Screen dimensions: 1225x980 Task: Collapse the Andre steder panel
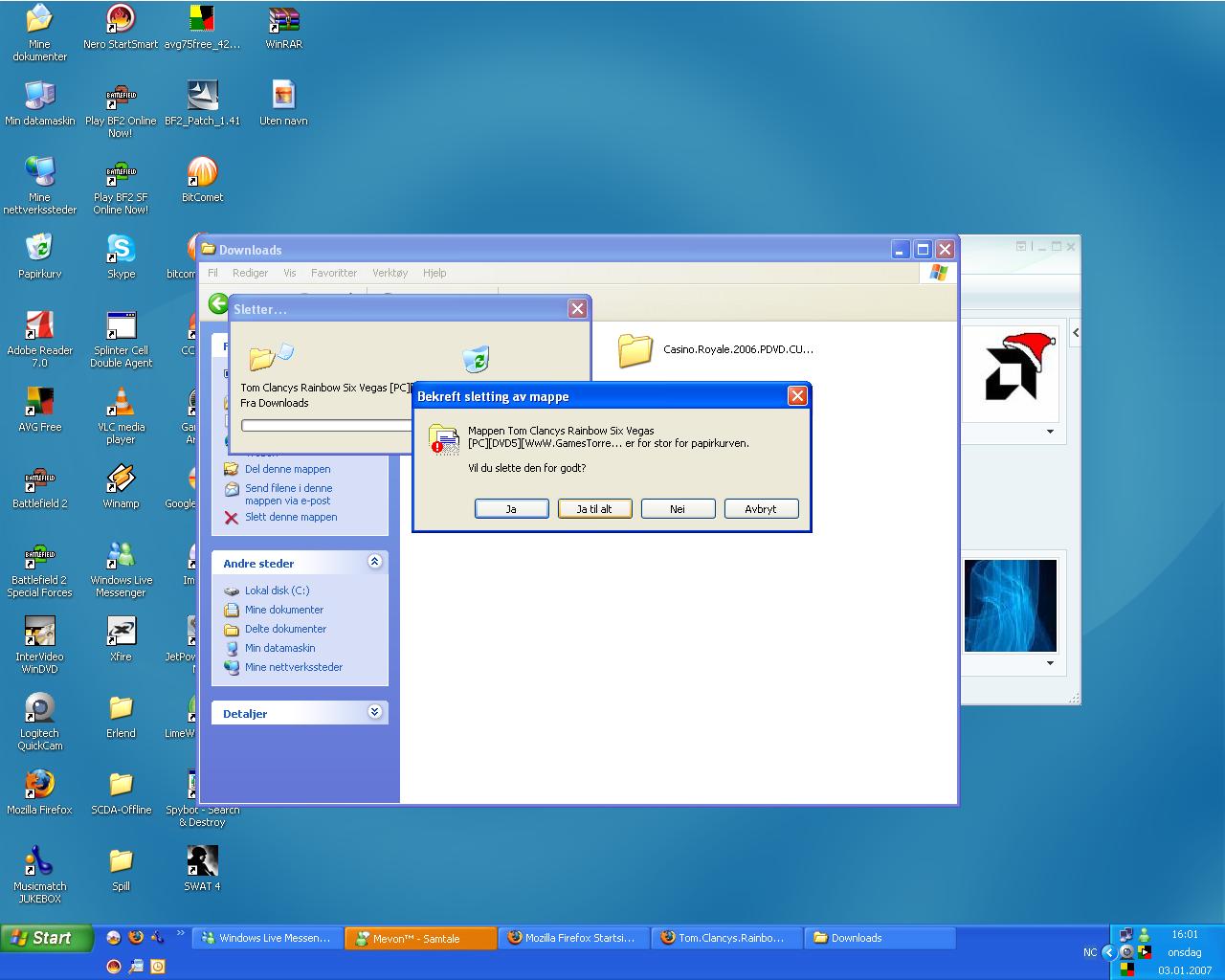[374, 562]
